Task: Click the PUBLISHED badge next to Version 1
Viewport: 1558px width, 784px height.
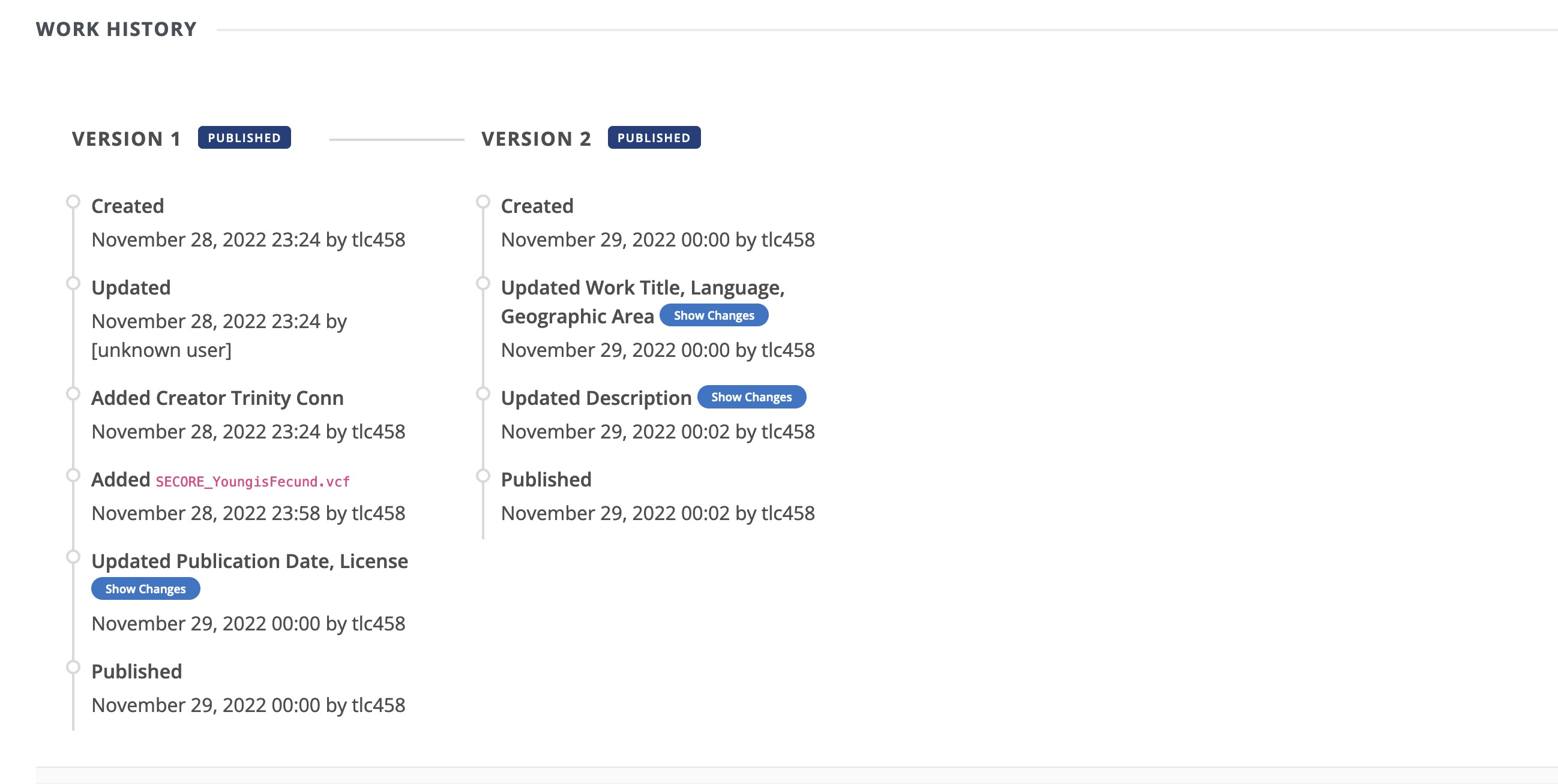Action: (x=244, y=137)
